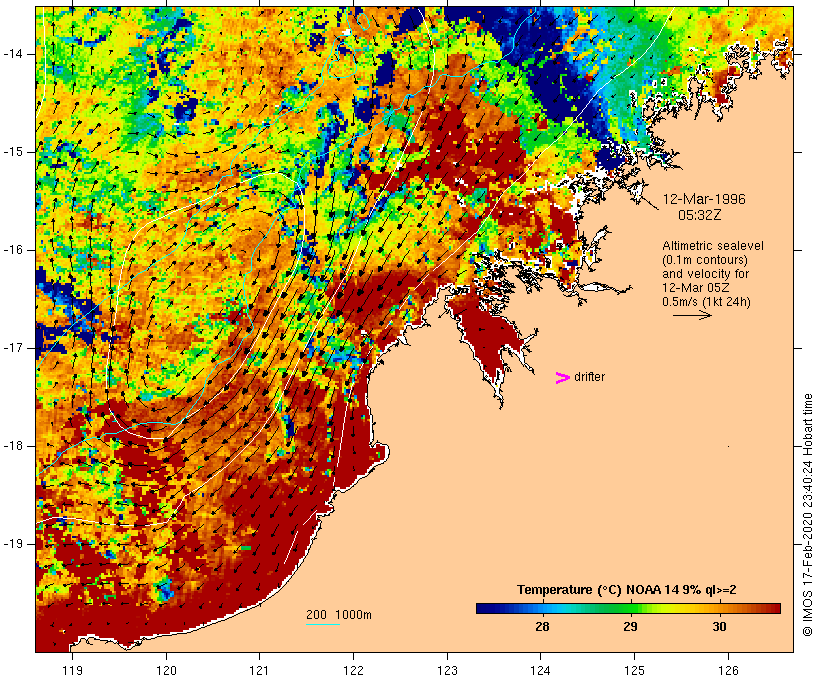820x680 pixels.
Task: Click the '28' colorbar tick label
Action: tap(542, 627)
